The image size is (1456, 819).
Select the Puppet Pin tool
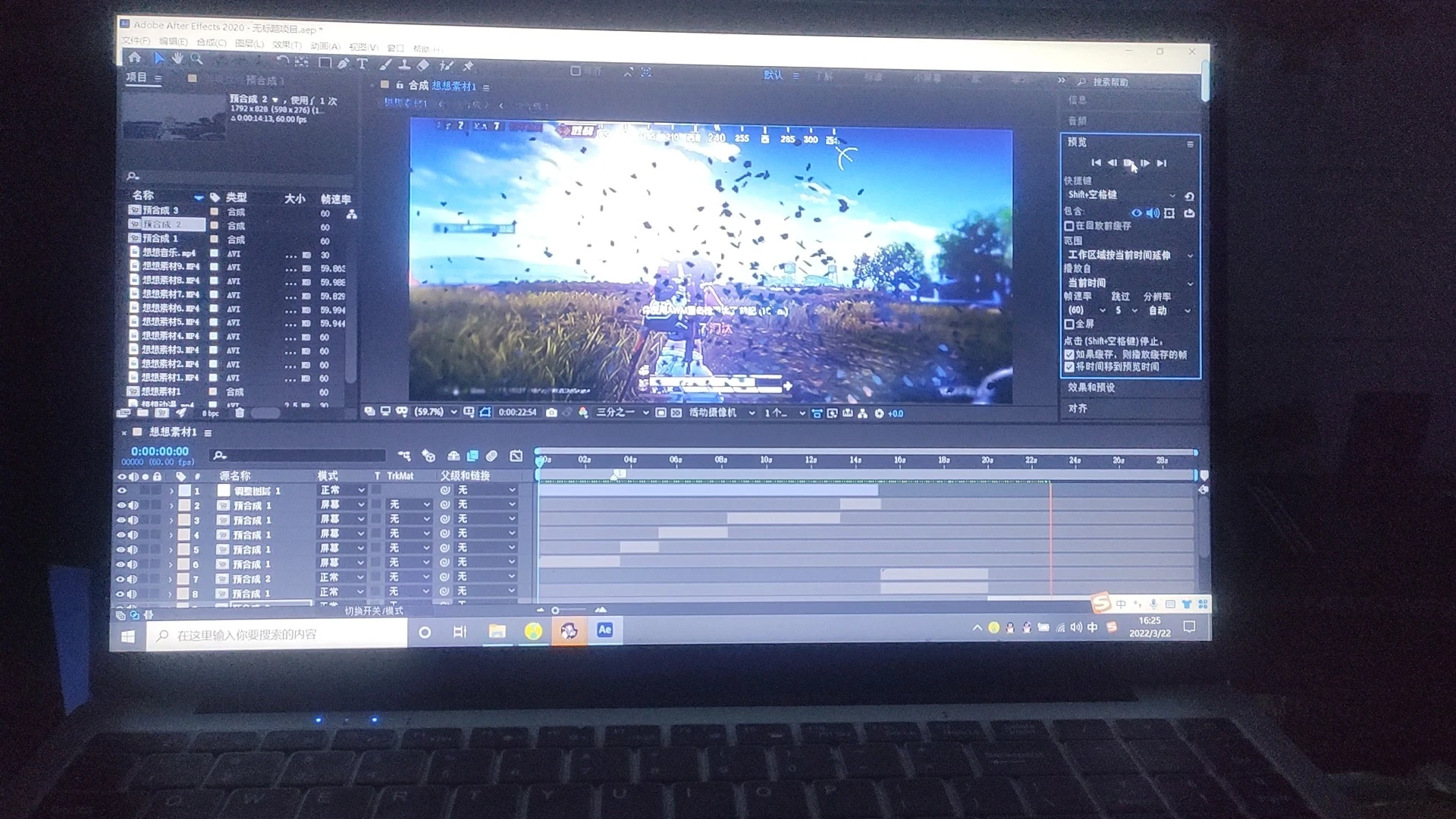pos(468,66)
